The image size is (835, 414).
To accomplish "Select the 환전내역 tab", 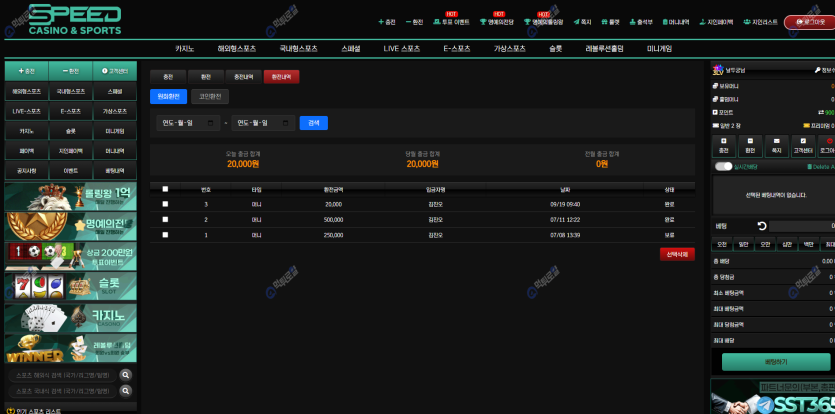I will click(281, 76).
